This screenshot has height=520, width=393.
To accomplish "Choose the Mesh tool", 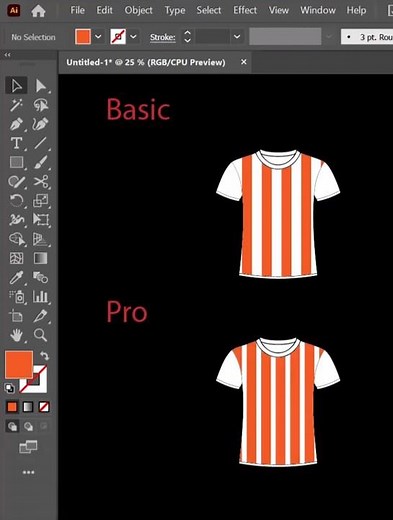I will click(16, 258).
